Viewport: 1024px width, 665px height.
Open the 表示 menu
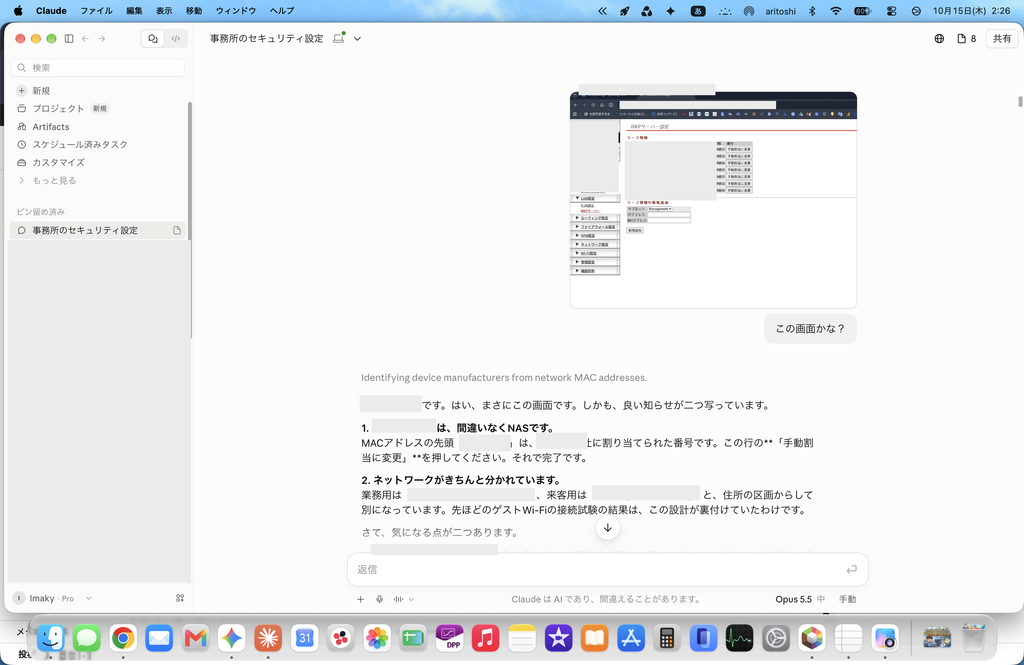point(164,10)
